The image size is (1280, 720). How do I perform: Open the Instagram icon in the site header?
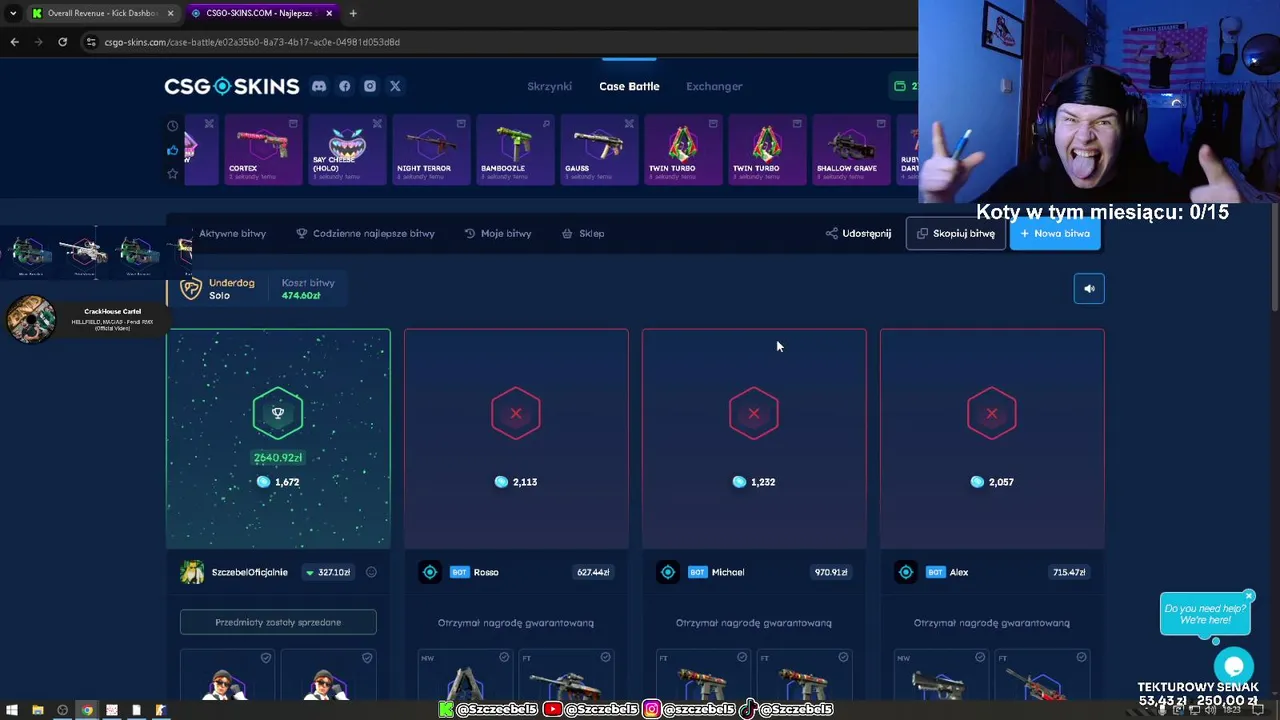click(370, 86)
